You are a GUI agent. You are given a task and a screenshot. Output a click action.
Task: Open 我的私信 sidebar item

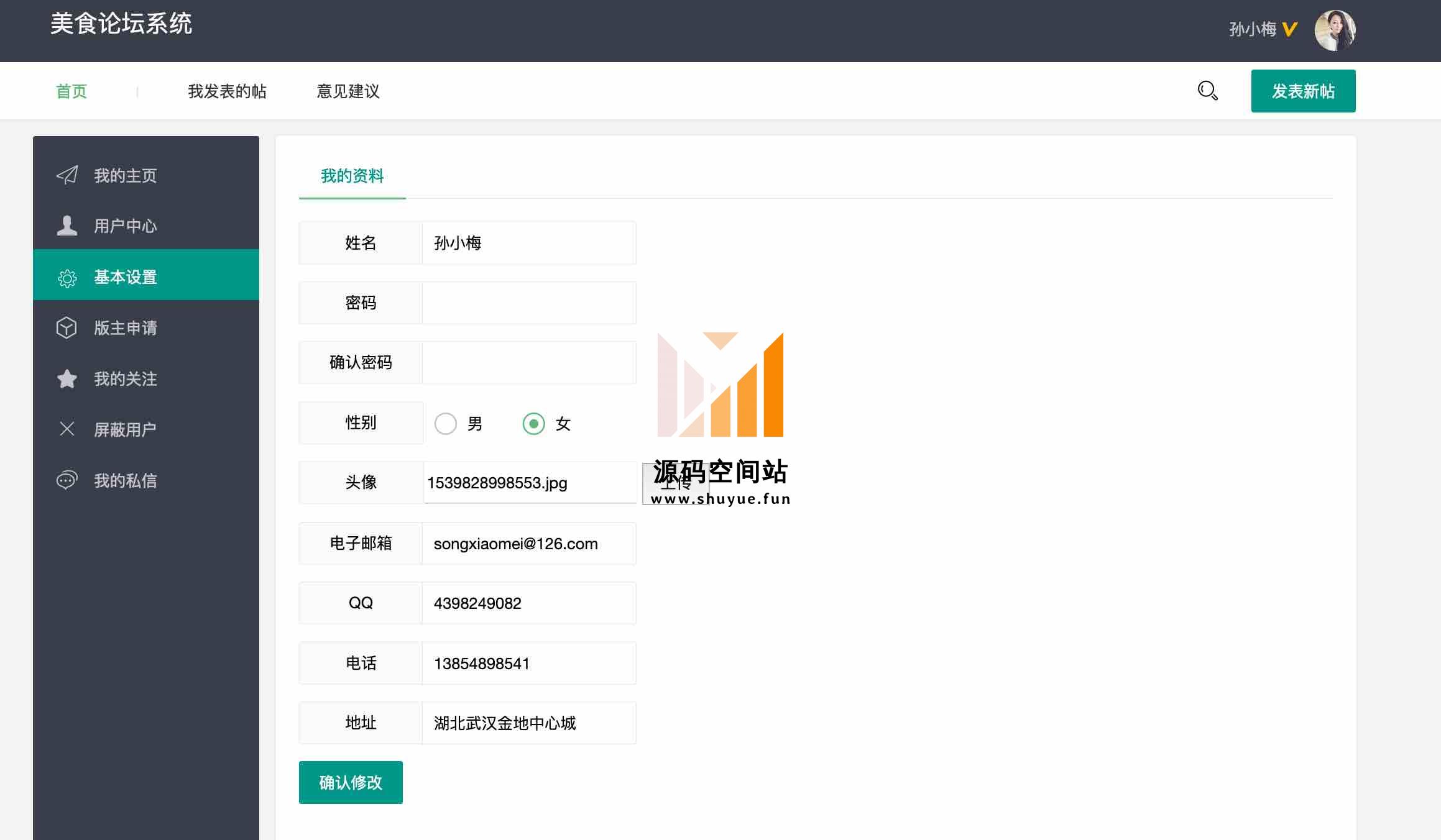[x=146, y=480]
